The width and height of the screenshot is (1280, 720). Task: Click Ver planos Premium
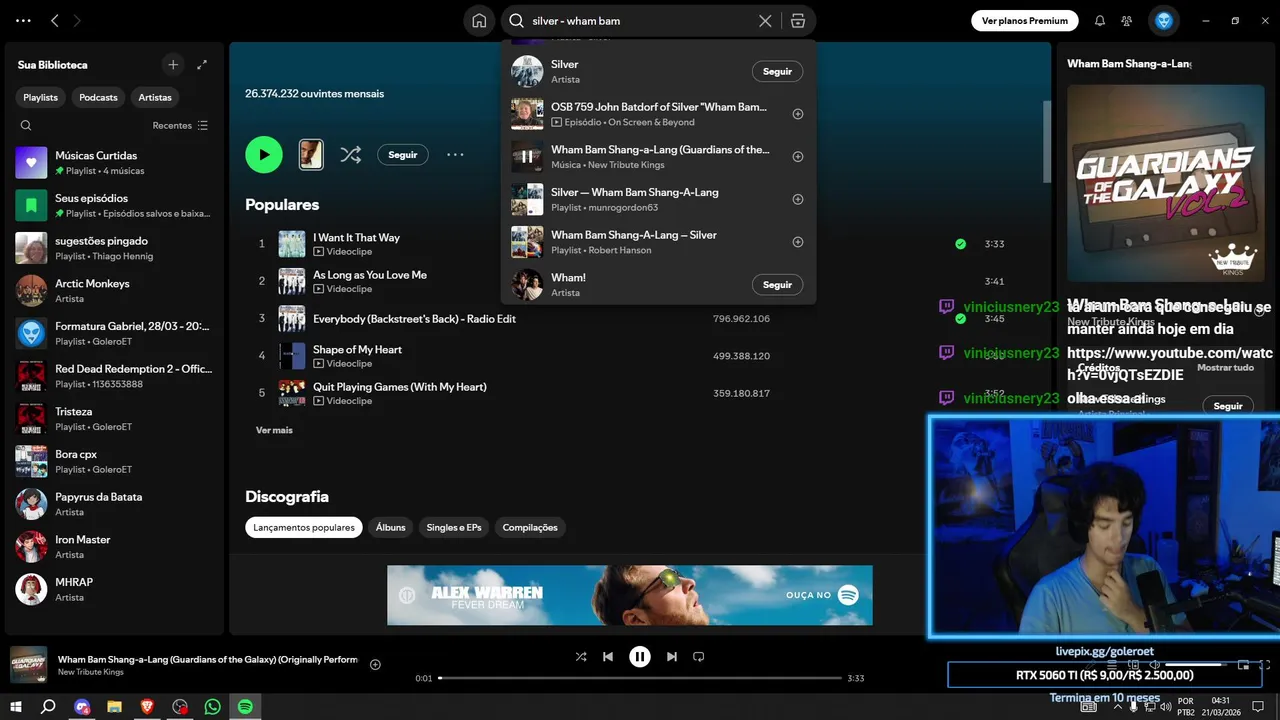pyautogui.click(x=1025, y=20)
